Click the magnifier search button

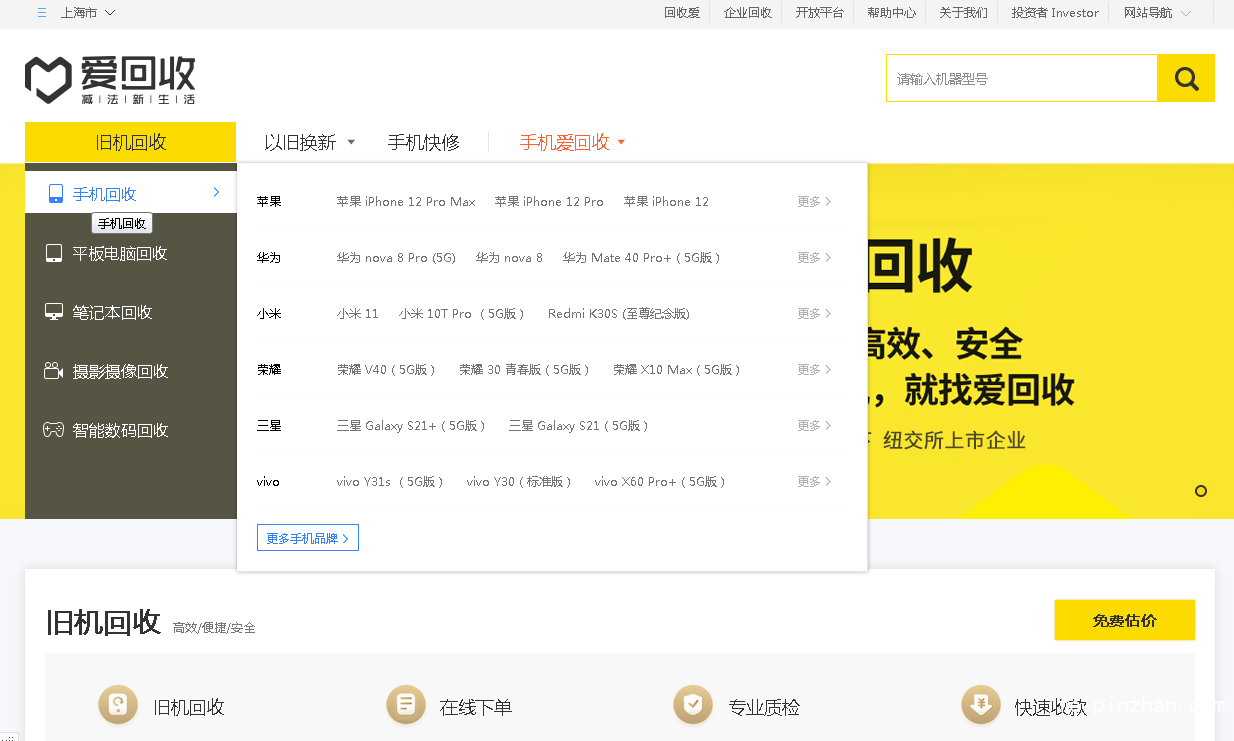tap(1186, 78)
